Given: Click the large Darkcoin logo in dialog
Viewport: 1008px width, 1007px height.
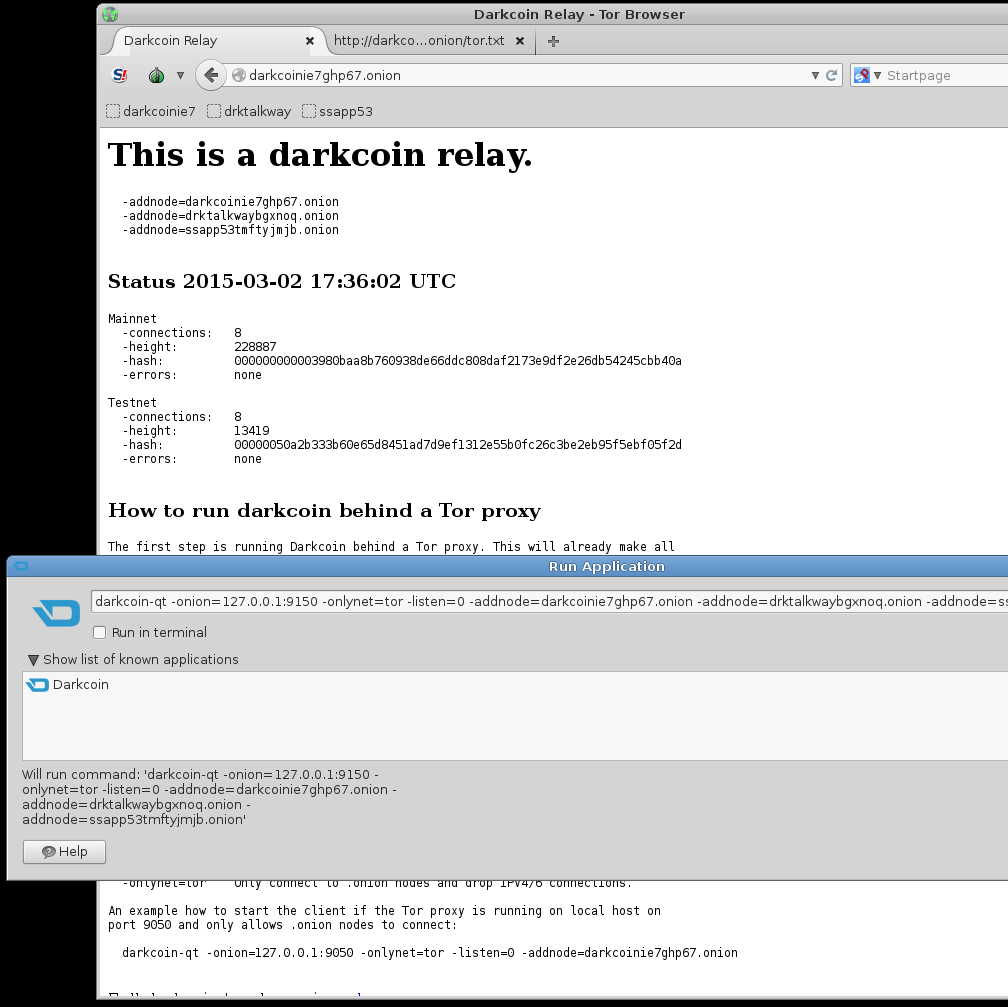Looking at the screenshot, I should point(57,612).
